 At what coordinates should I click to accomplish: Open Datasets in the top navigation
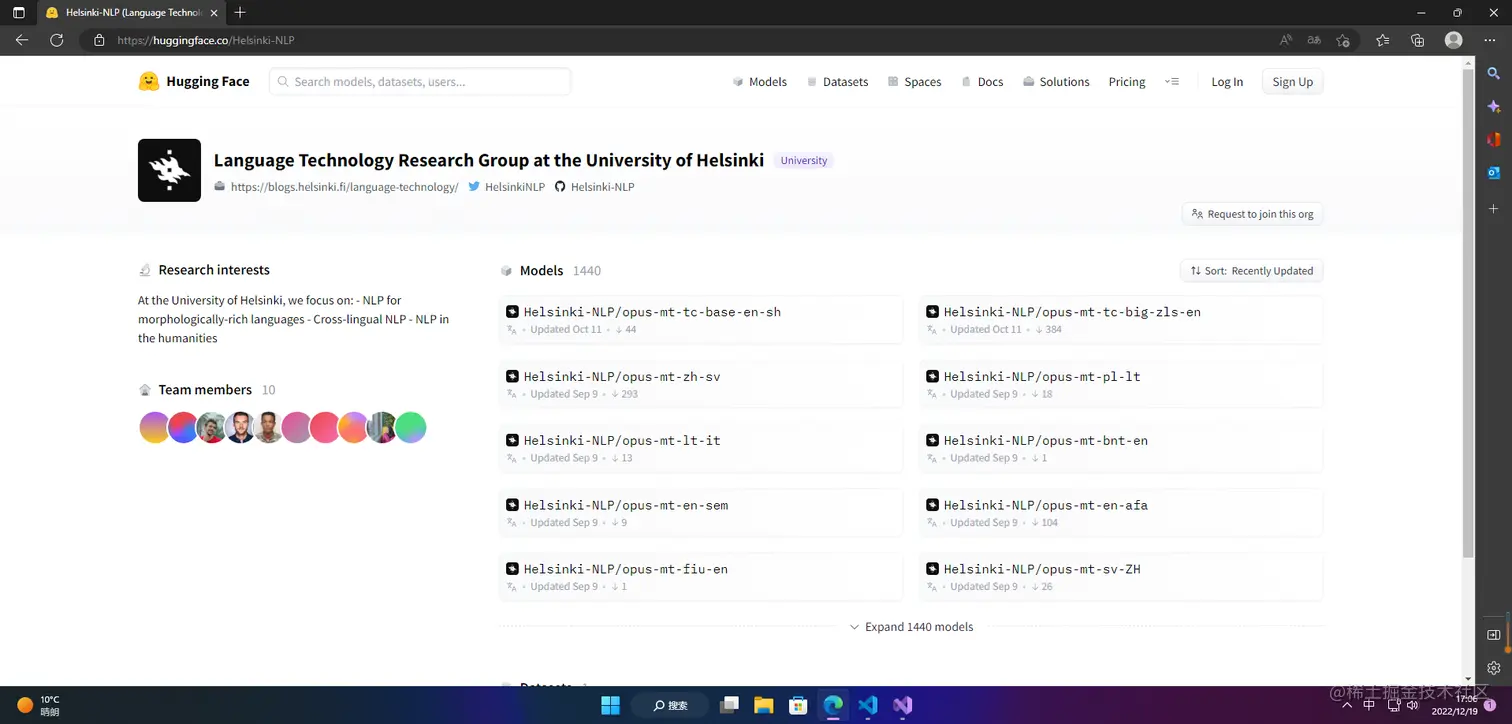click(x=837, y=82)
